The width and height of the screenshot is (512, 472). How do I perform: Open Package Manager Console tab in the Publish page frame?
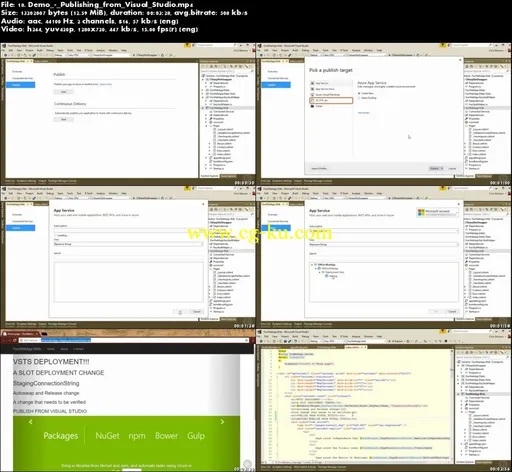pyautogui.click(x=62, y=181)
